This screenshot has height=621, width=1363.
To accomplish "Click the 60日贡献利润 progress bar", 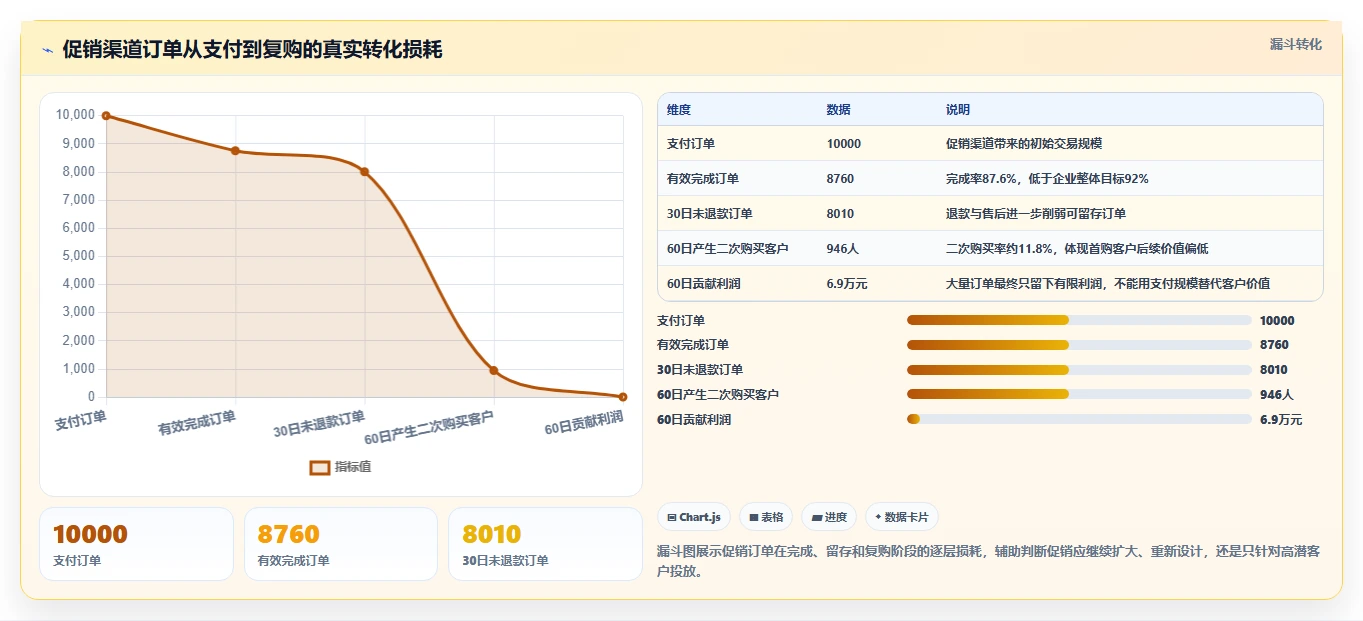I will 1079,419.
